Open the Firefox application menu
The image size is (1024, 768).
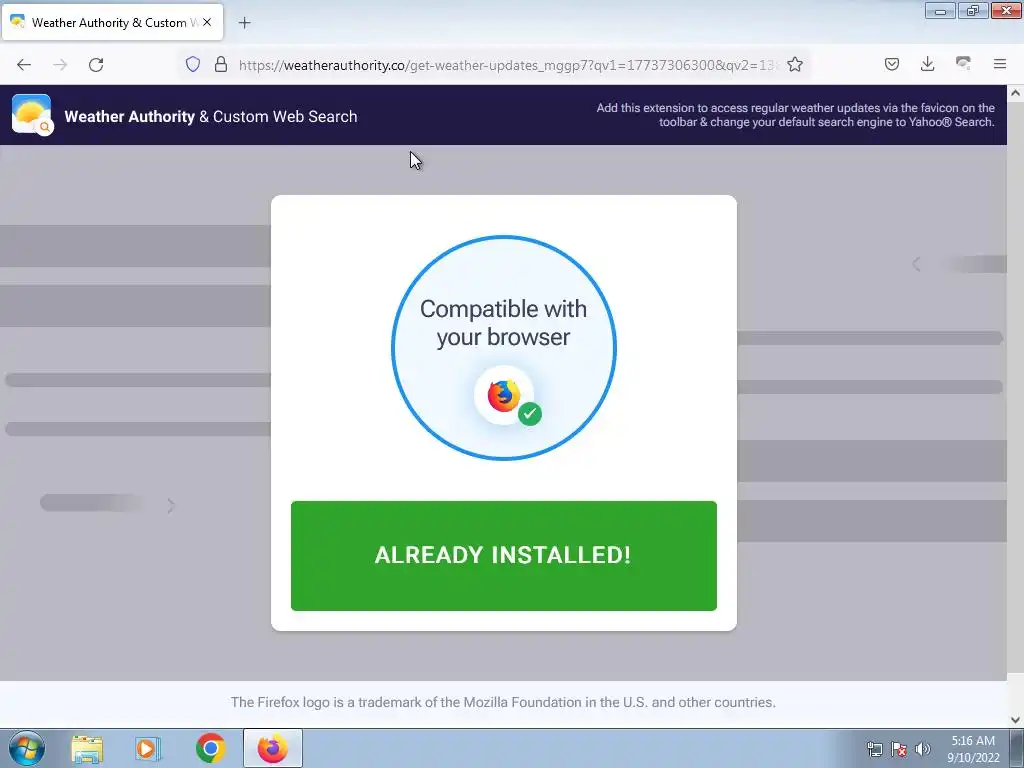pyautogui.click(x=999, y=64)
